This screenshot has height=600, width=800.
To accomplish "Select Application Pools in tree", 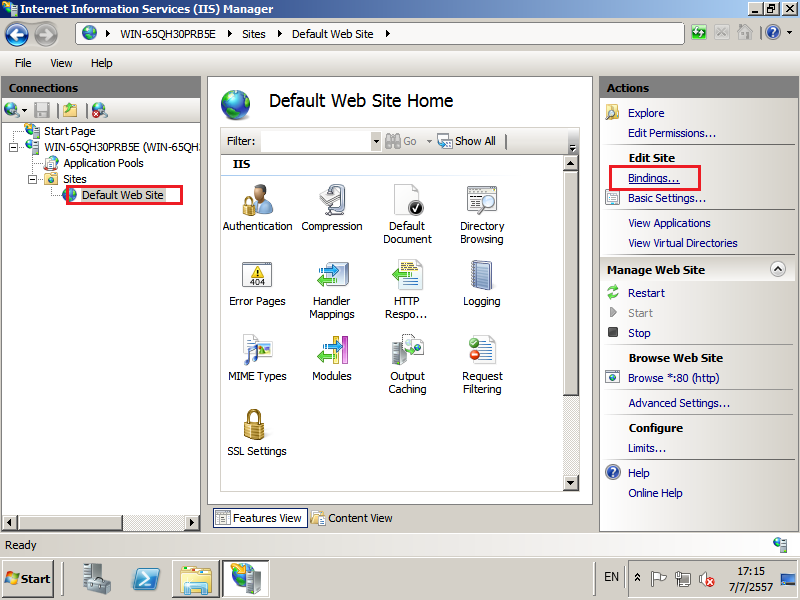I will click(103, 163).
